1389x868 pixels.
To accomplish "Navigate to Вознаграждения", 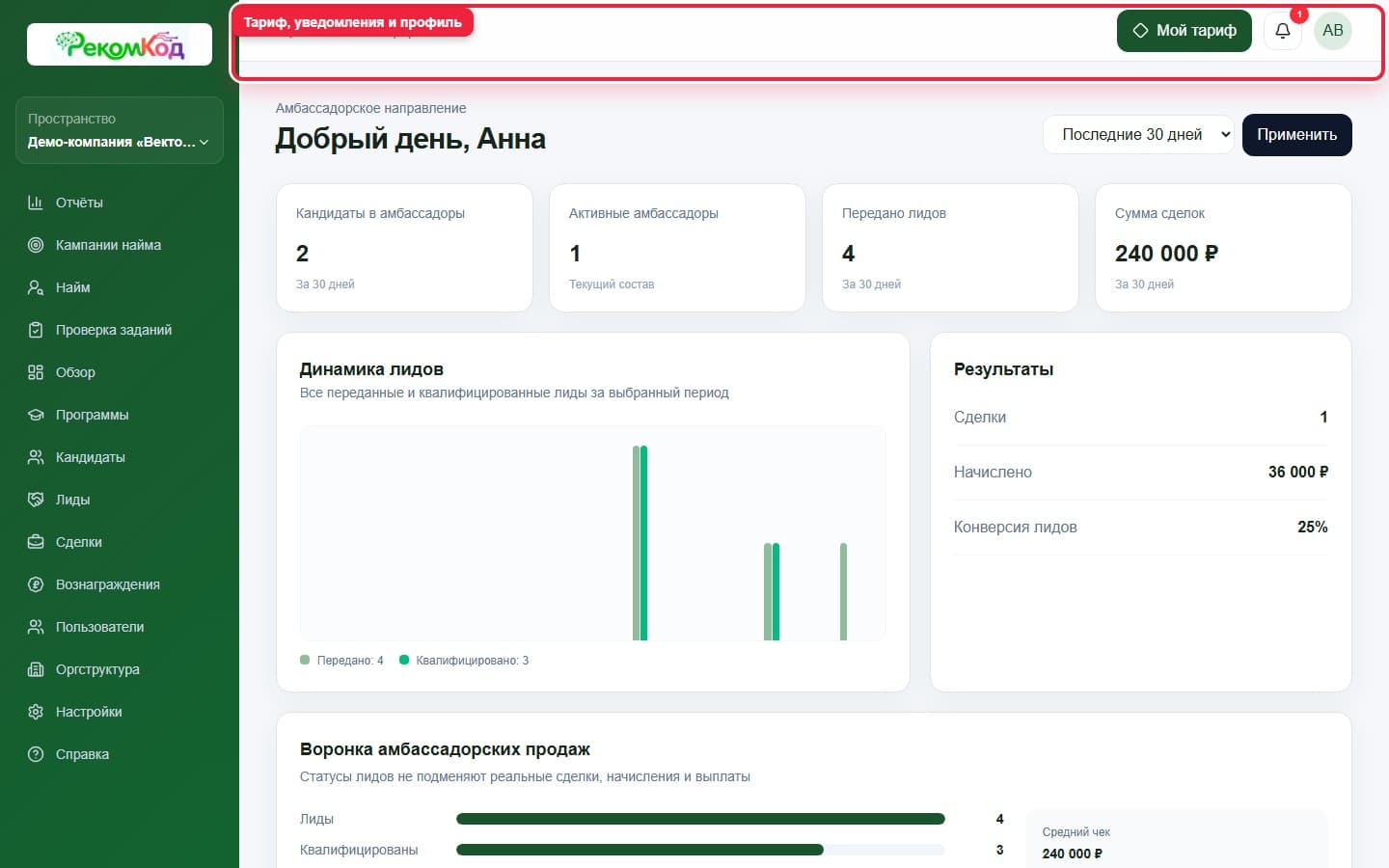I will point(120,584).
